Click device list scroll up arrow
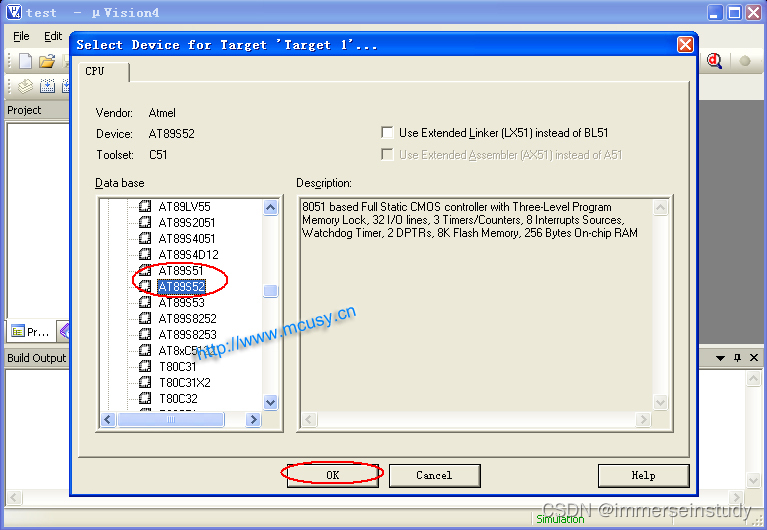The height and width of the screenshot is (530, 767). [x=271, y=207]
